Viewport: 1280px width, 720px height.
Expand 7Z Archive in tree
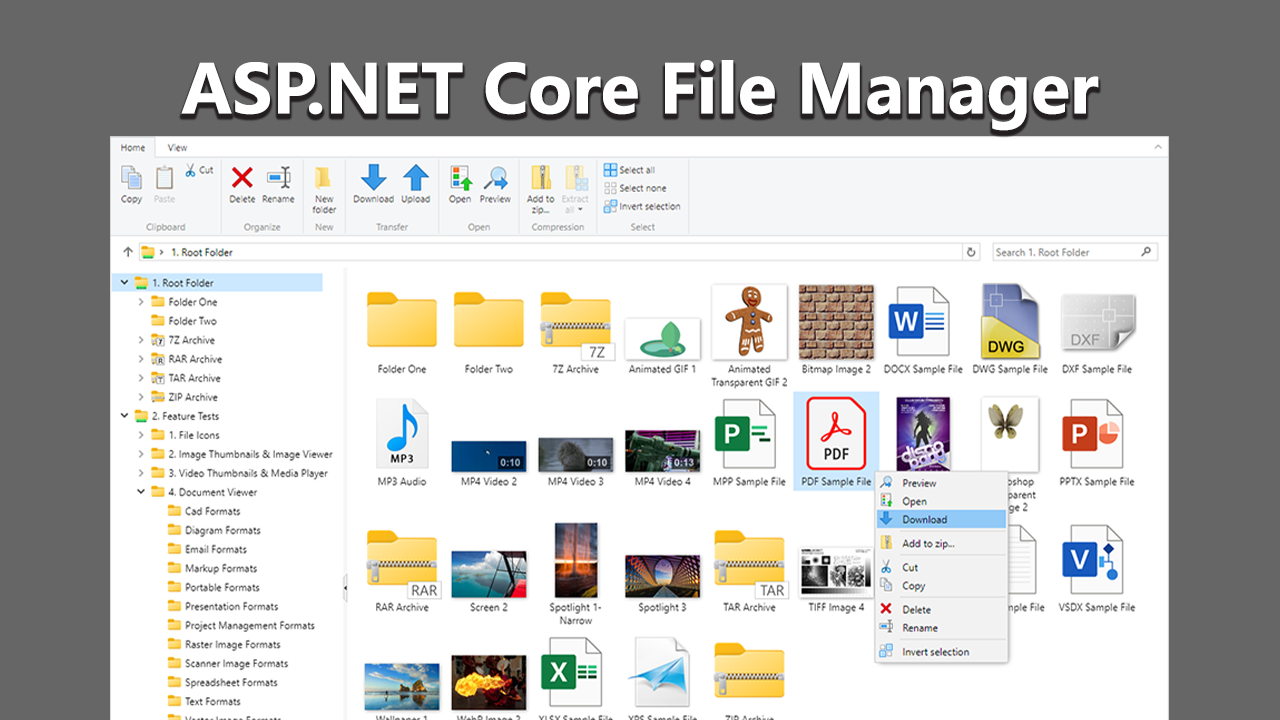tap(141, 340)
